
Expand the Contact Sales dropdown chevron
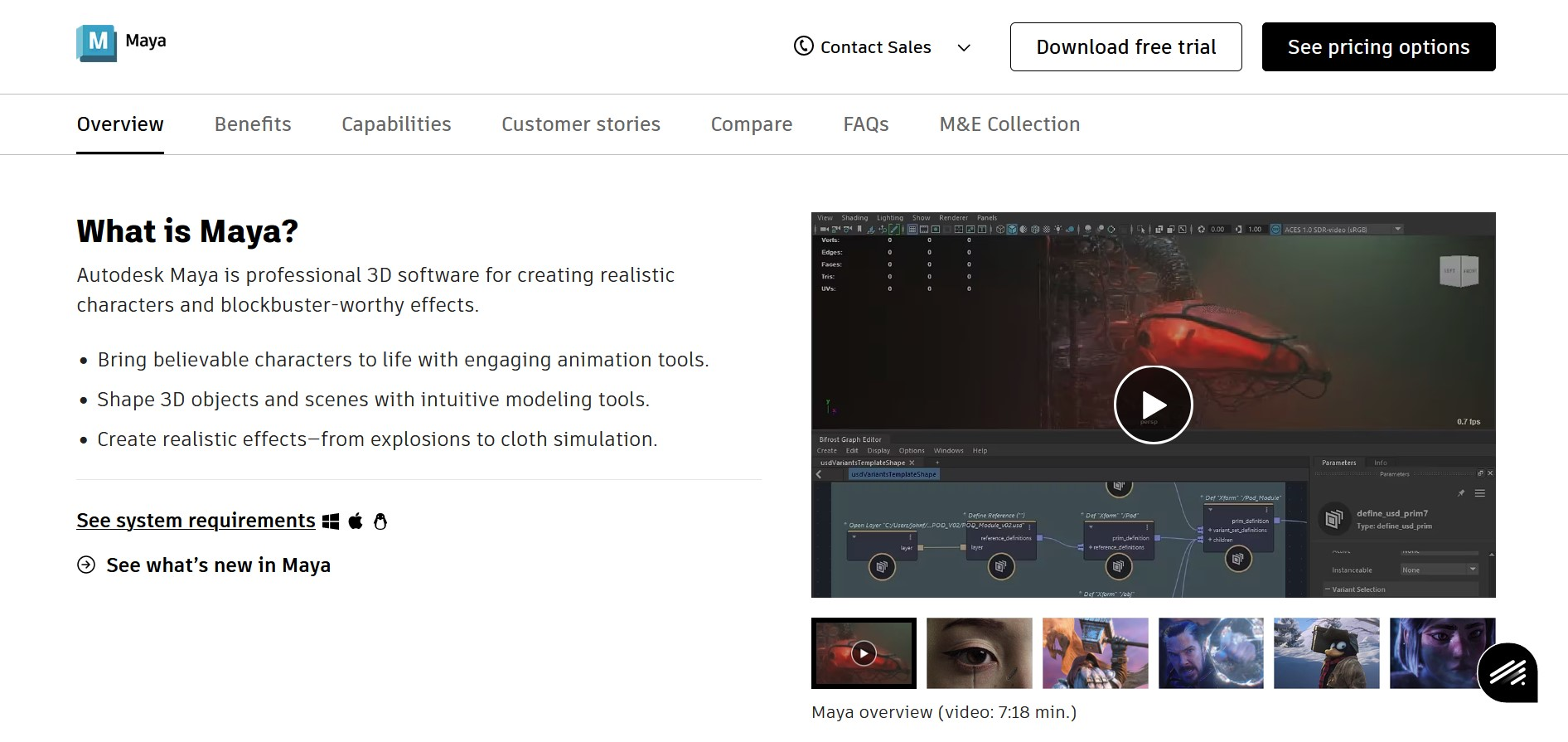964,48
